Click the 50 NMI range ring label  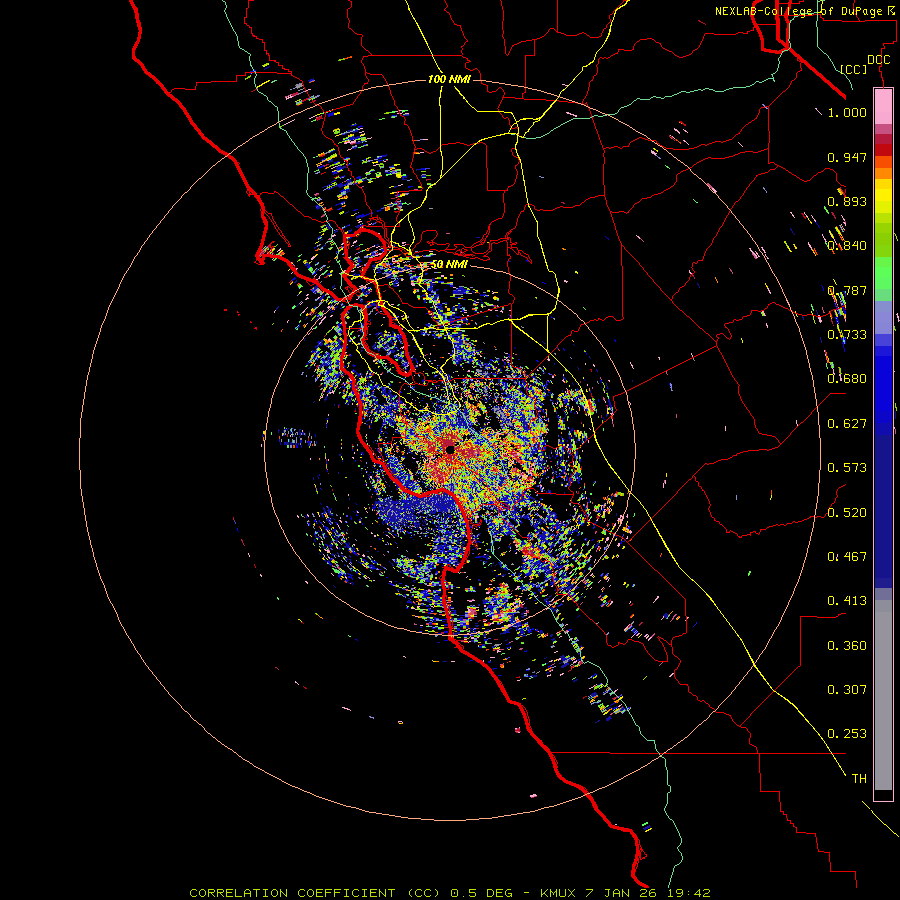pos(449,265)
